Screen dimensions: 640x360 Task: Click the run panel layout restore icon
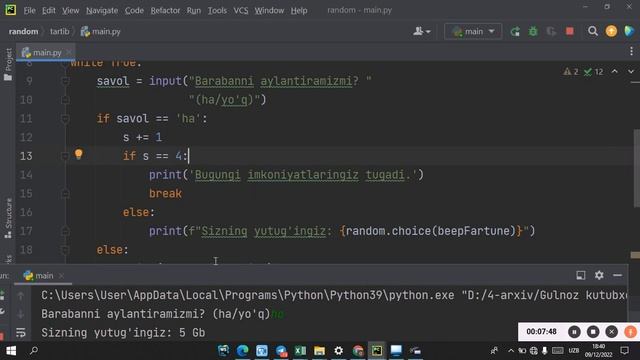pyautogui.click(x=580, y=276)
